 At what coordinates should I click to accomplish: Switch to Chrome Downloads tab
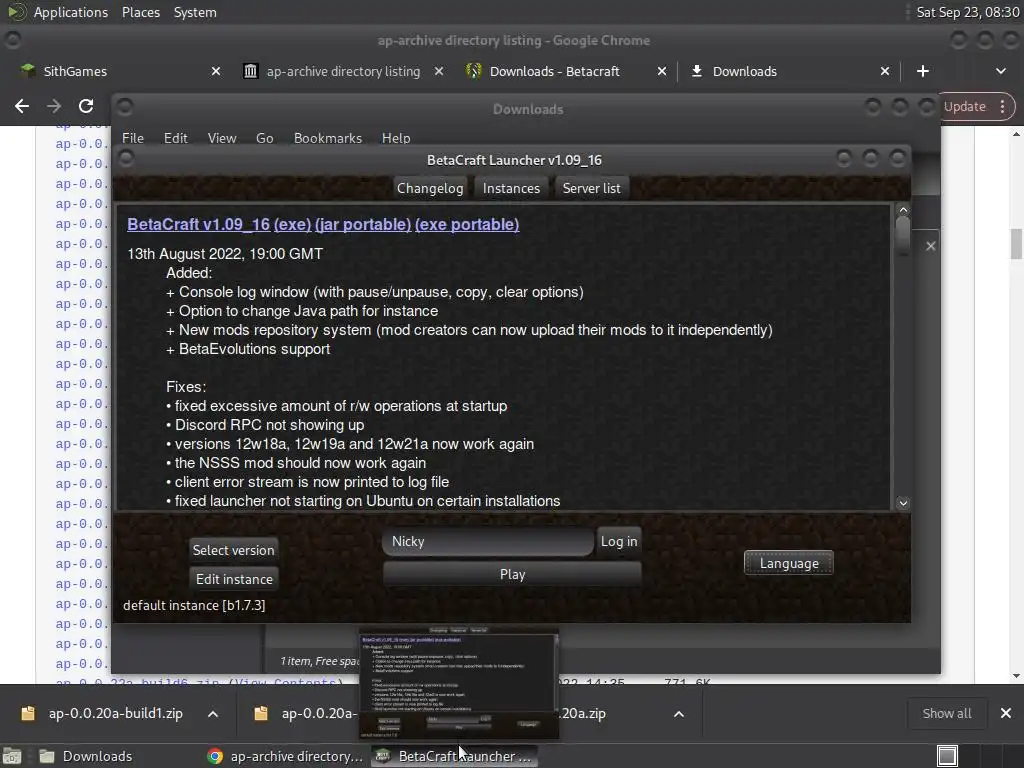tap(744, 71)
